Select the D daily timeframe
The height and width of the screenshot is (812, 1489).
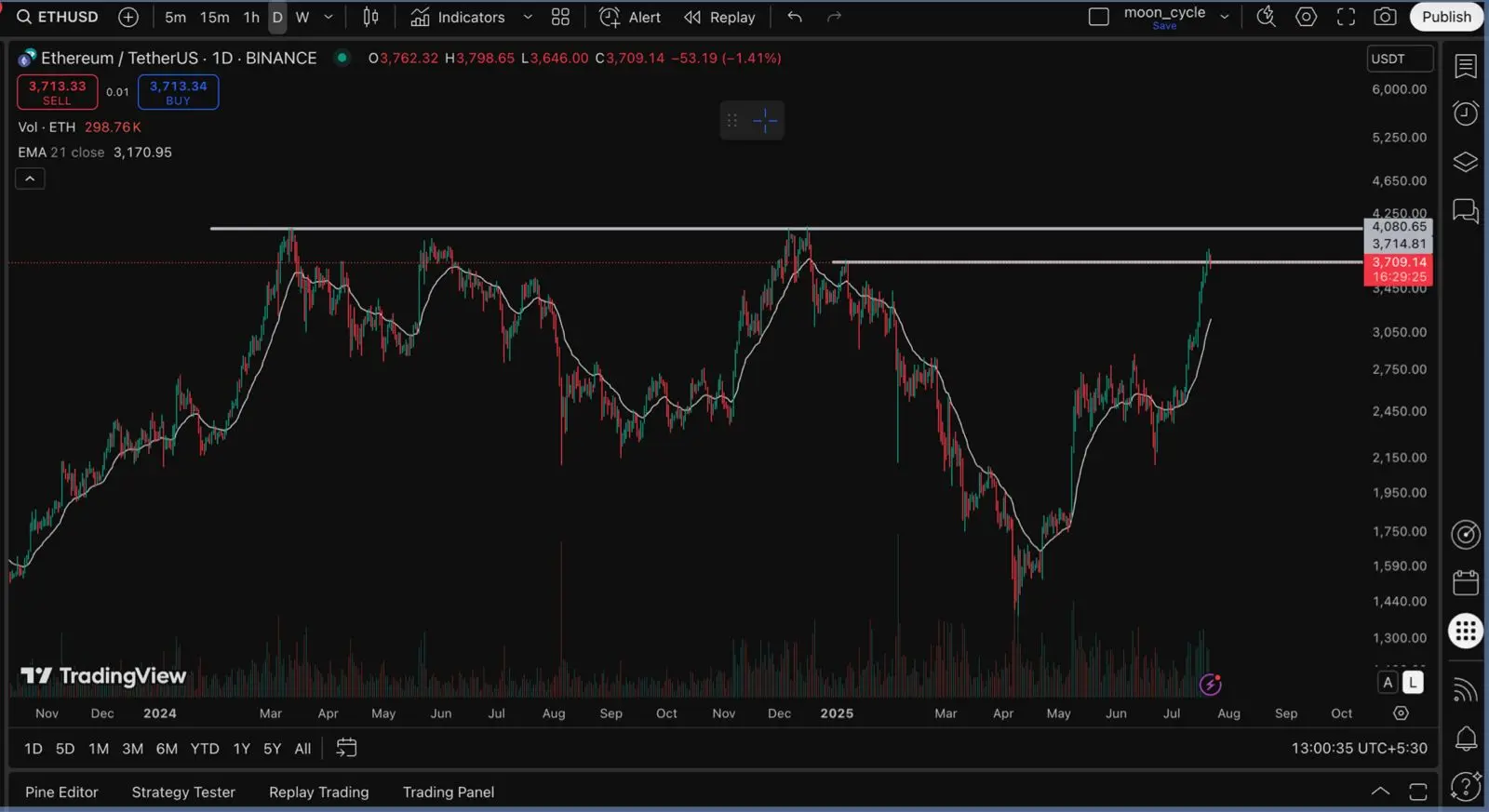pyautogui.click(x=277, y=17)
